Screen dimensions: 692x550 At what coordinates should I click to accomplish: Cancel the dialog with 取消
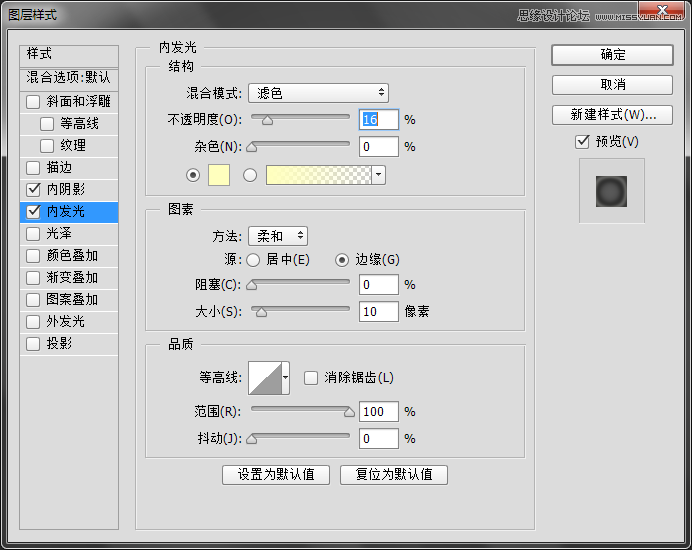click(x=613, y=85)
